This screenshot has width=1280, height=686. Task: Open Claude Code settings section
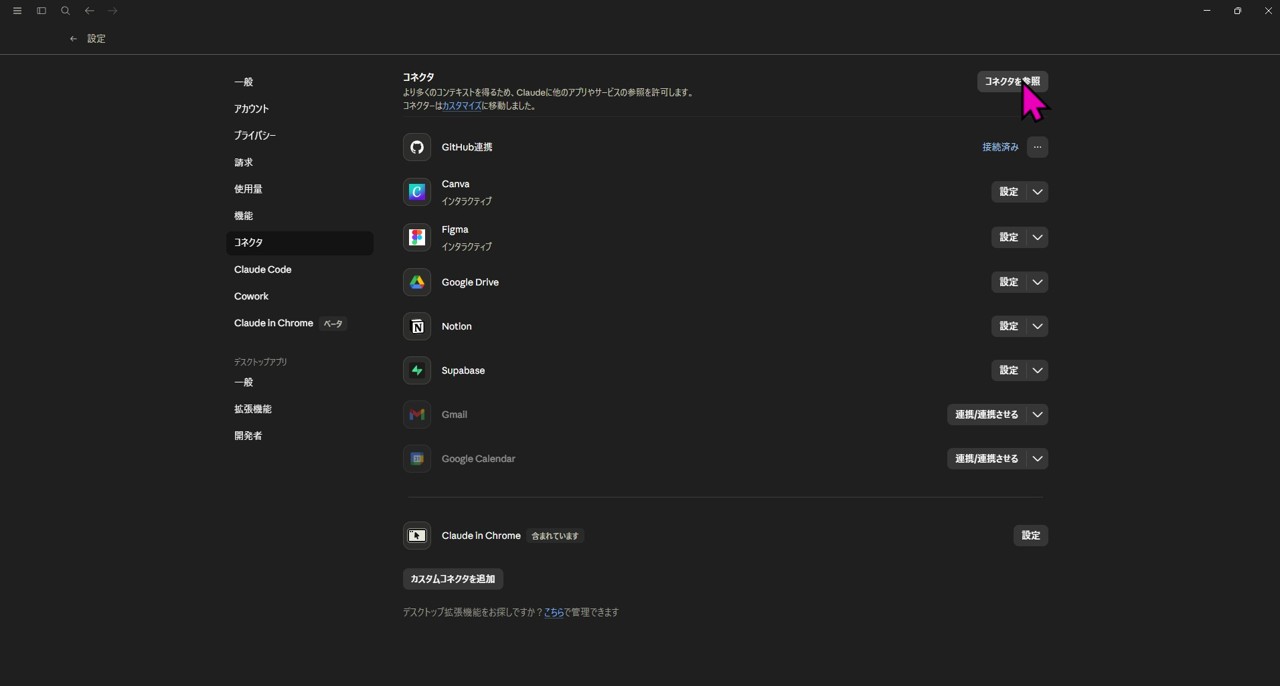point(263,269)
